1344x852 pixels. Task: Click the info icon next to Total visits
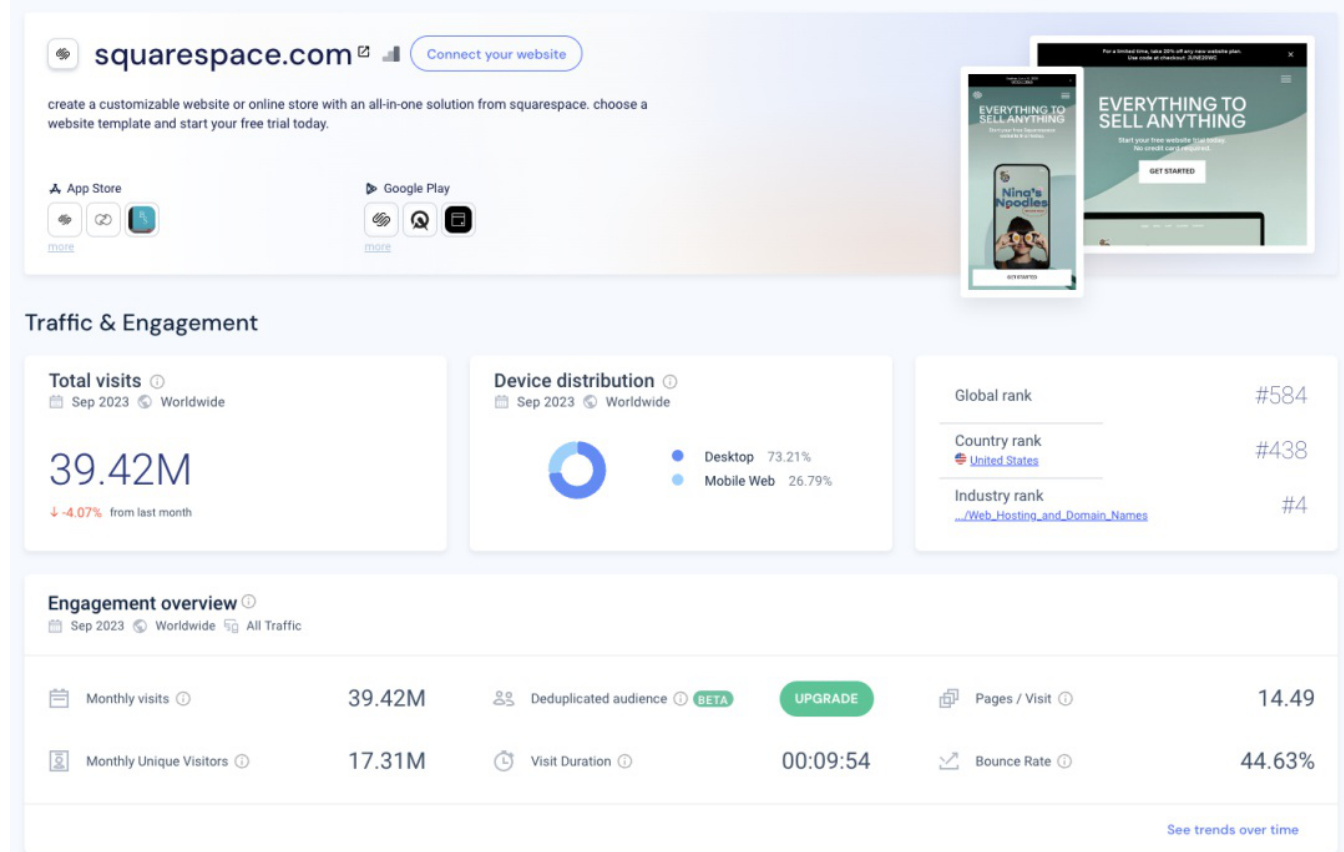157,381
